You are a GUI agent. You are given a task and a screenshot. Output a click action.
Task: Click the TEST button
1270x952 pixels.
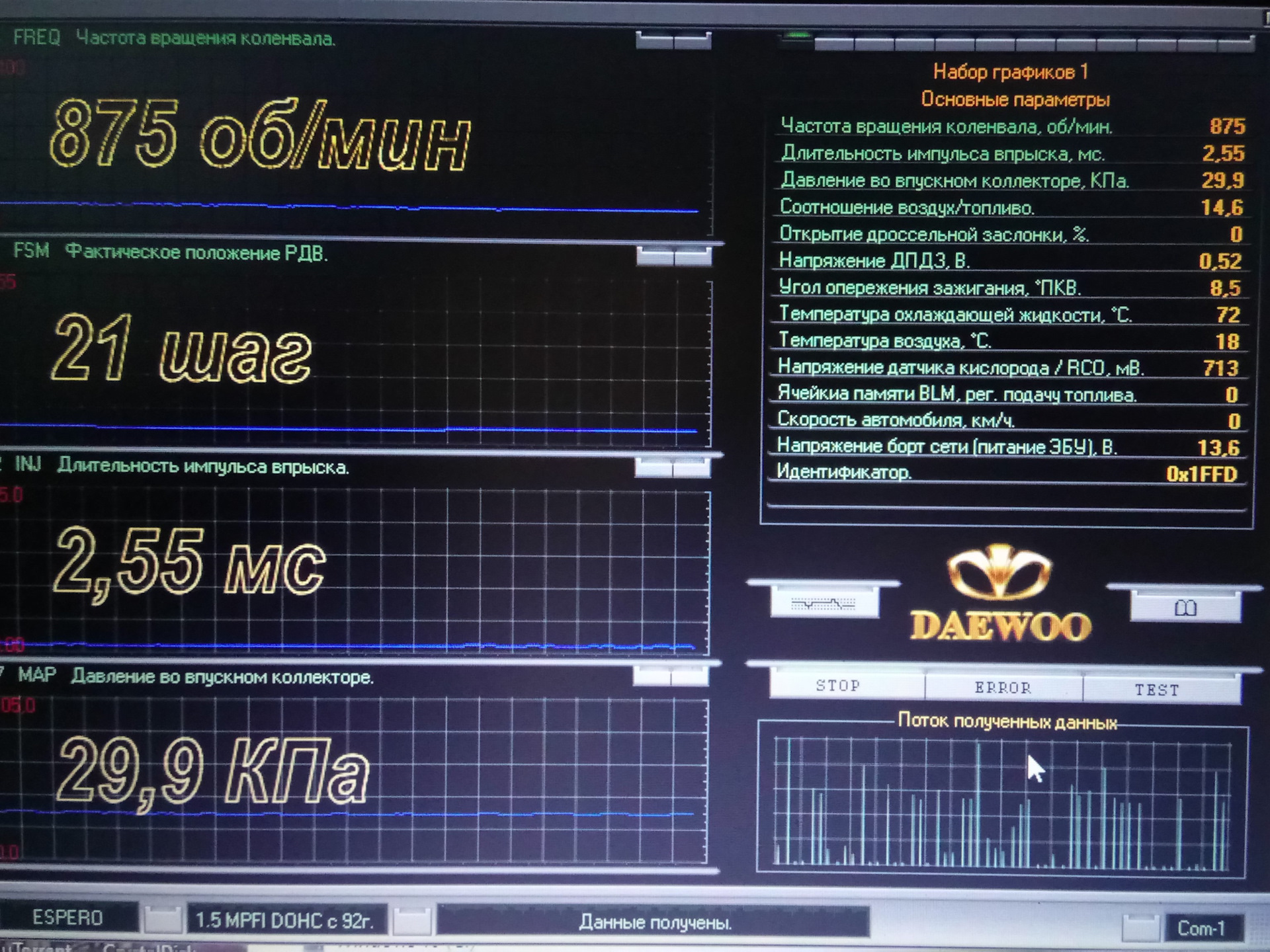pos(1157,690)
